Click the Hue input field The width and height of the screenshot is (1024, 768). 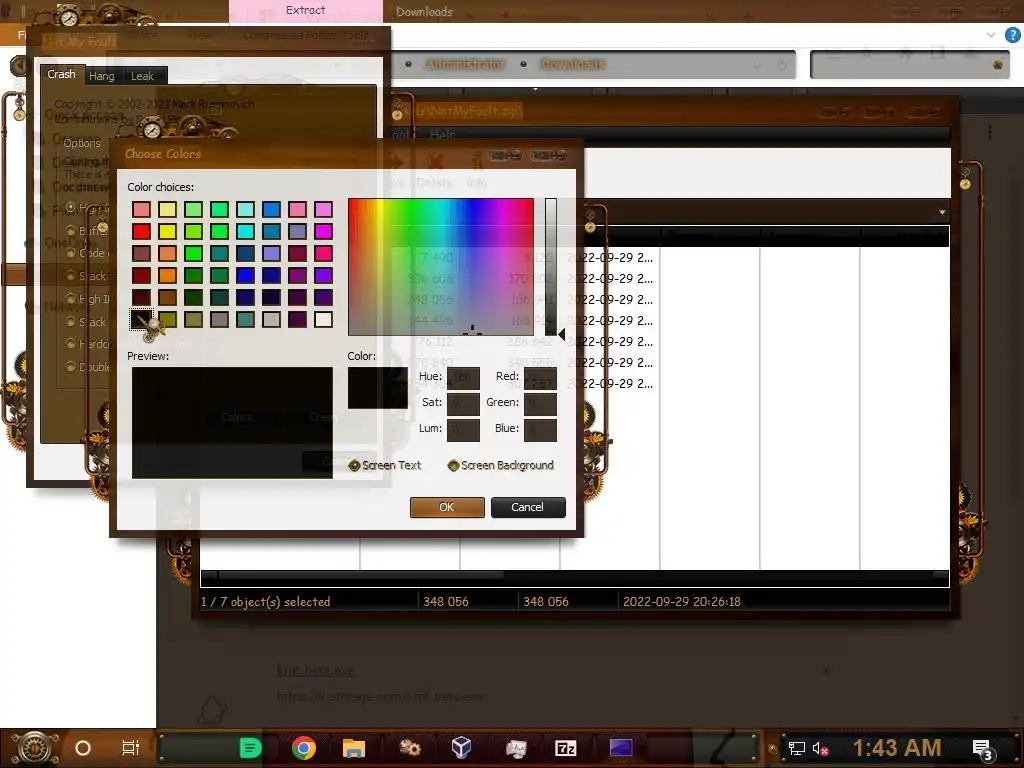pos(463,377)
